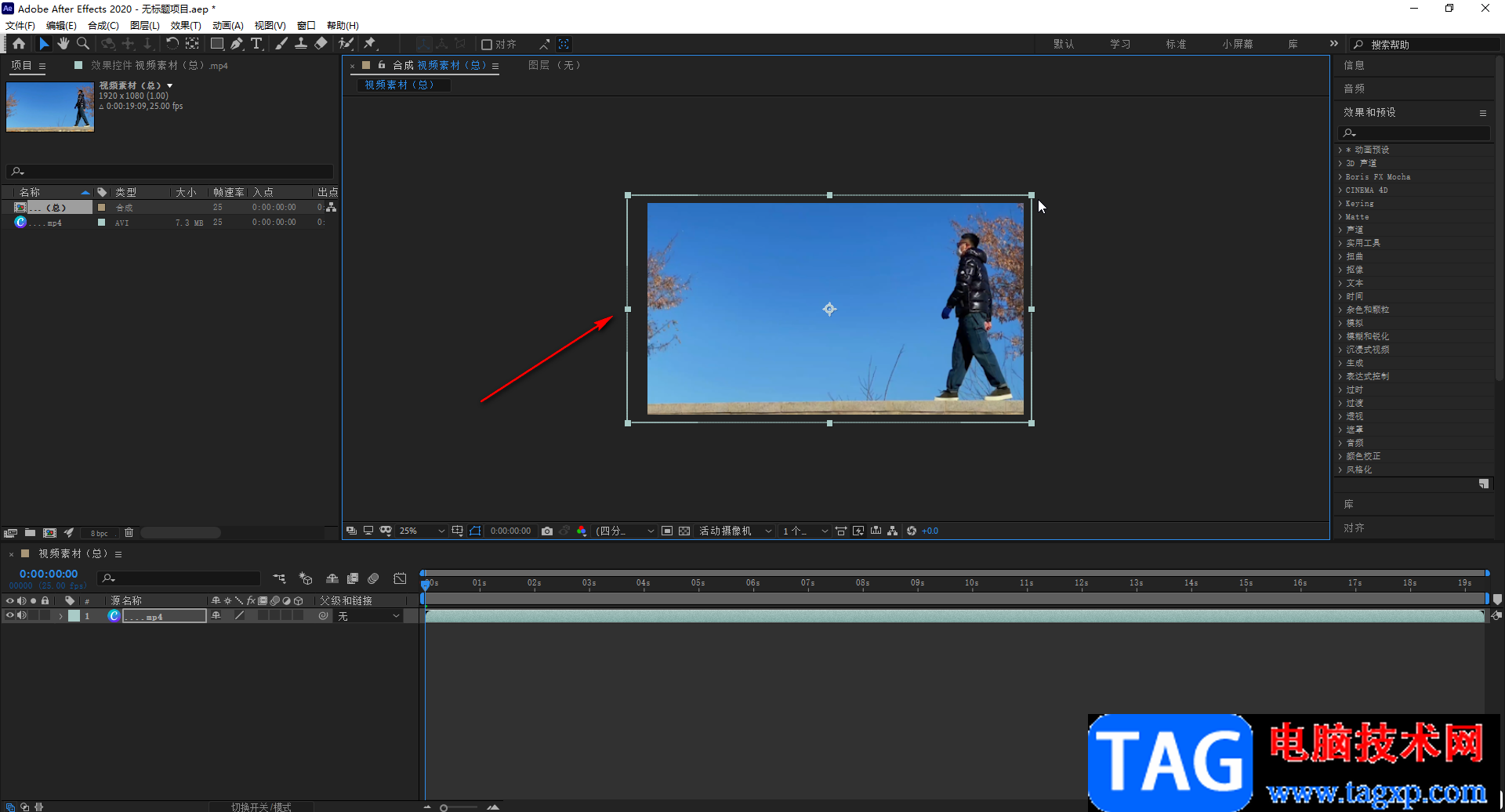Select the Zoom magnifier tool

click(83, 44)
